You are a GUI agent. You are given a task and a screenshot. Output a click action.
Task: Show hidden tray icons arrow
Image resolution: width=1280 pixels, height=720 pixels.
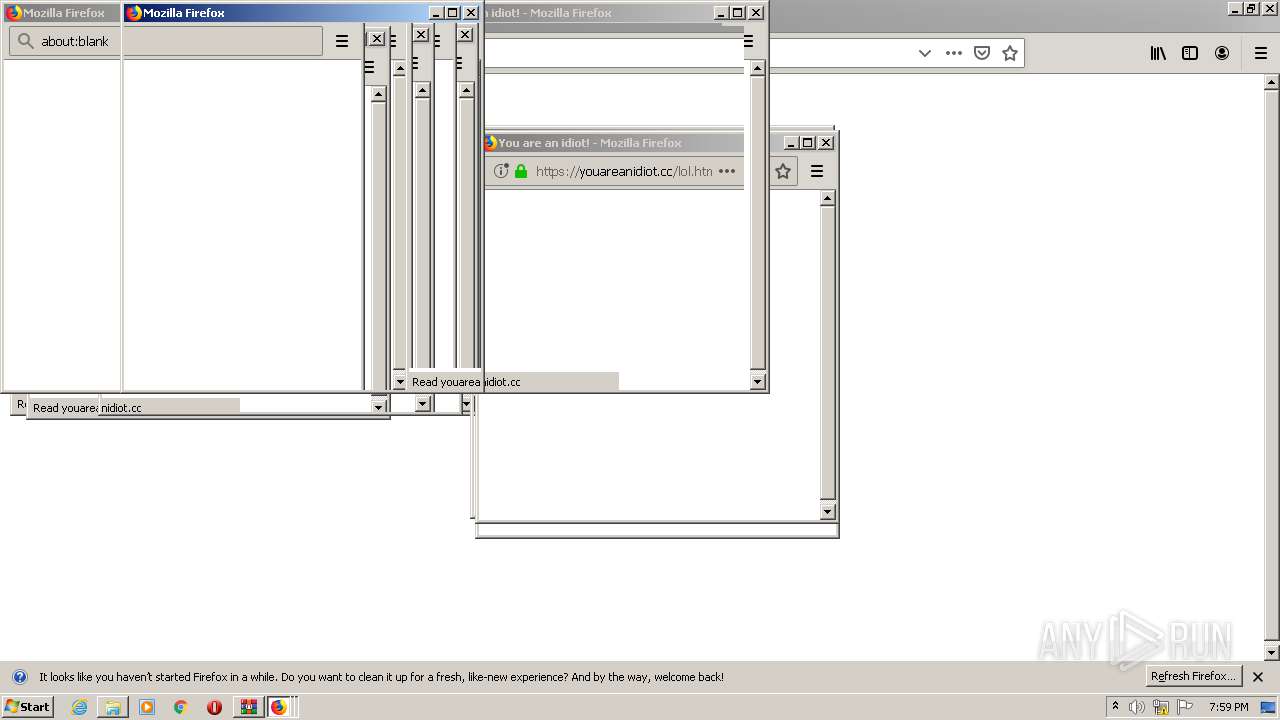(x=1115, y=707)
